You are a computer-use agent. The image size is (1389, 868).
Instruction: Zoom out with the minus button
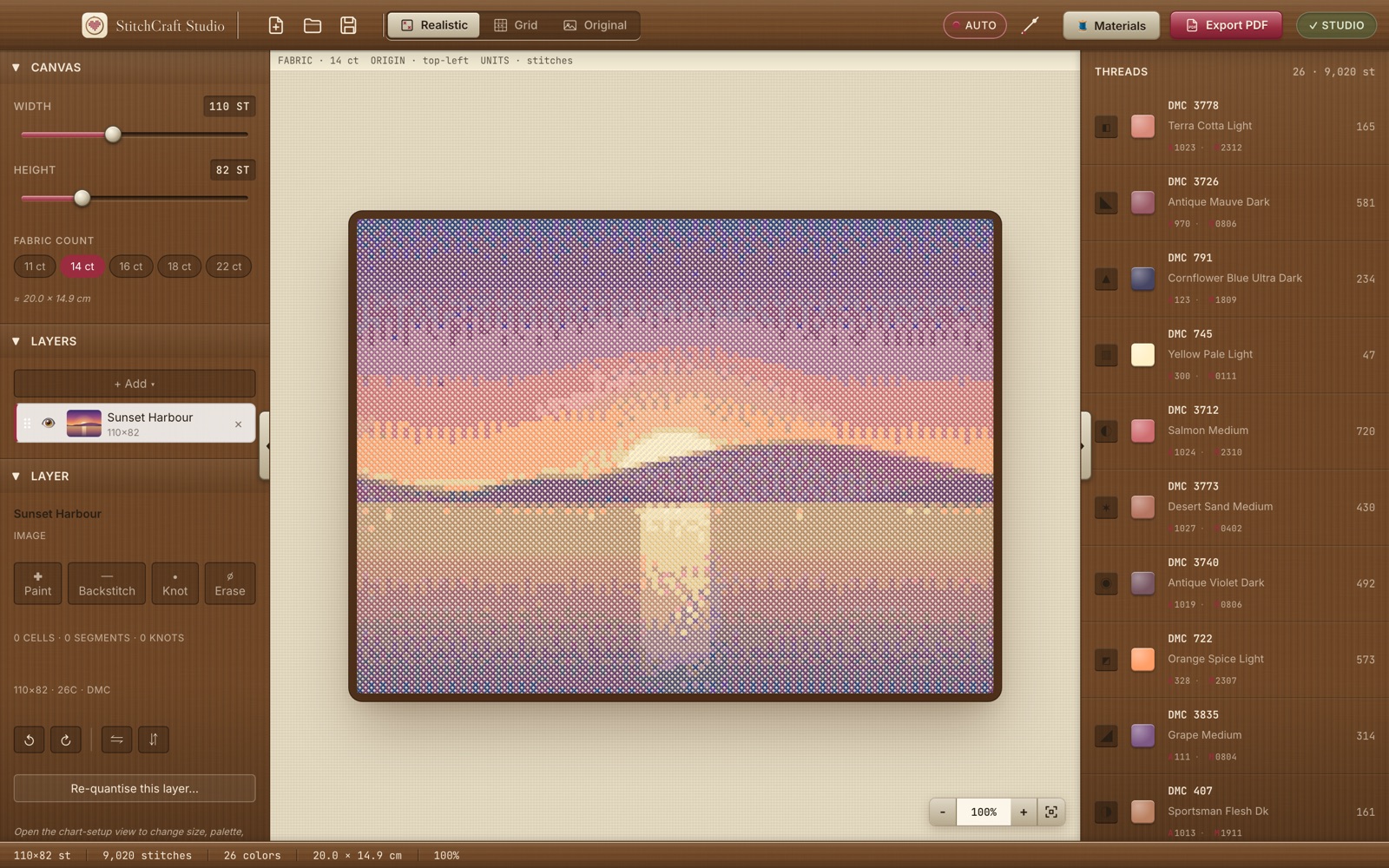pos(943,812)
